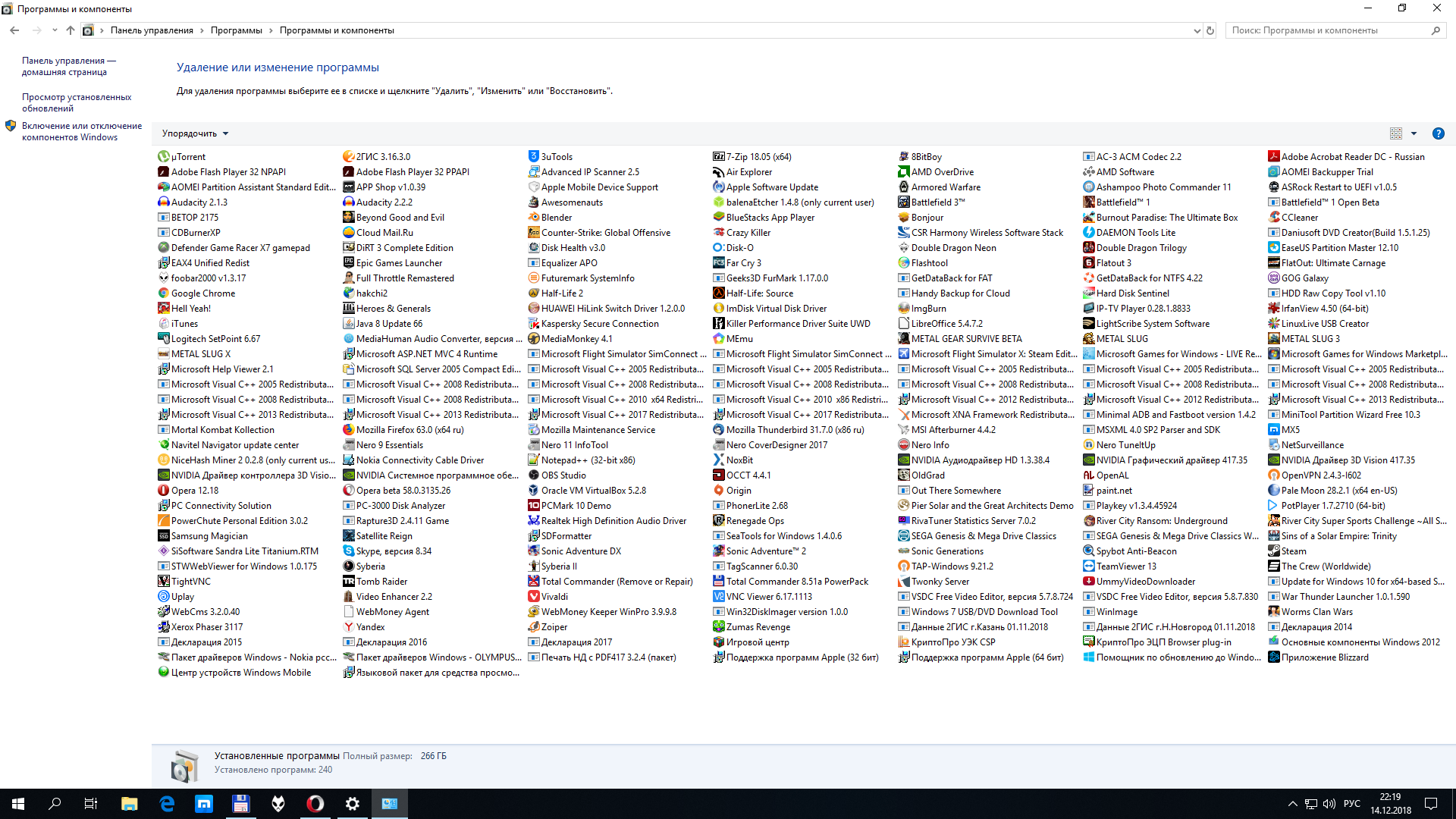Screen dimensions: 1456x819
Task: Click the Adobe Acrobat Reader DC icon
Action: click(1273, 157)
